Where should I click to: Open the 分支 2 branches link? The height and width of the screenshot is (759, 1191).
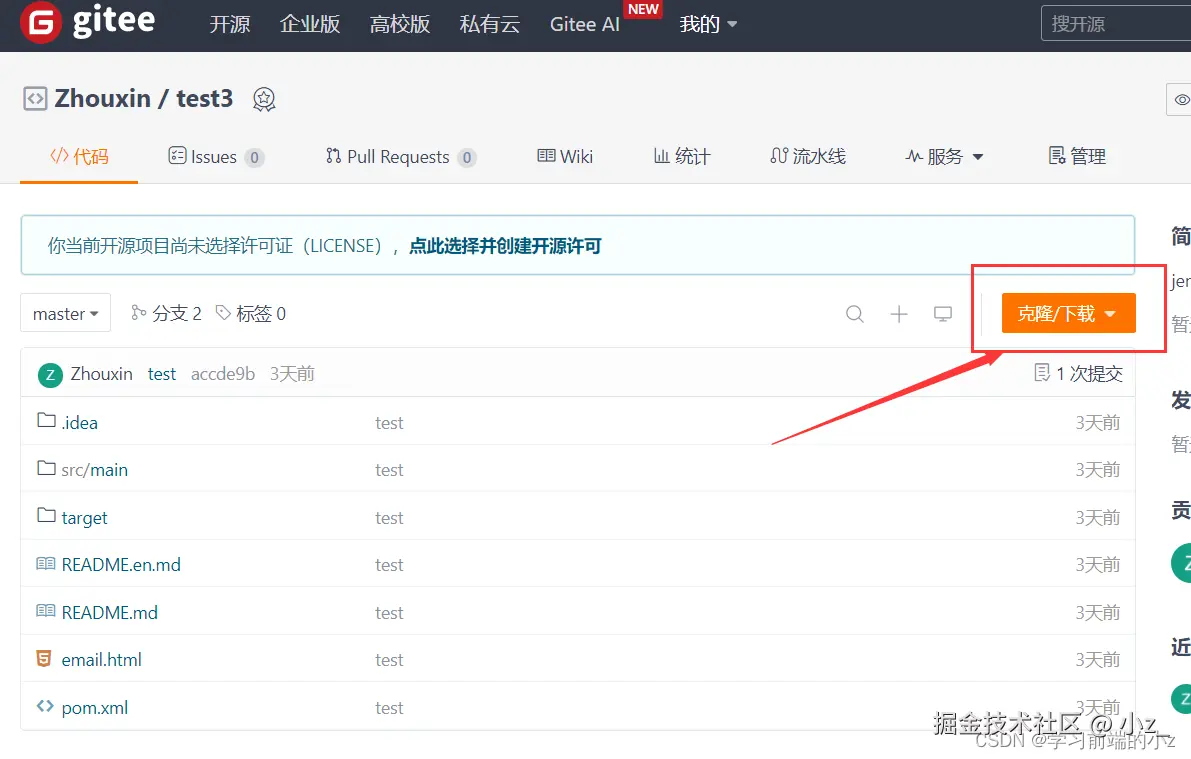click(166, 313)
